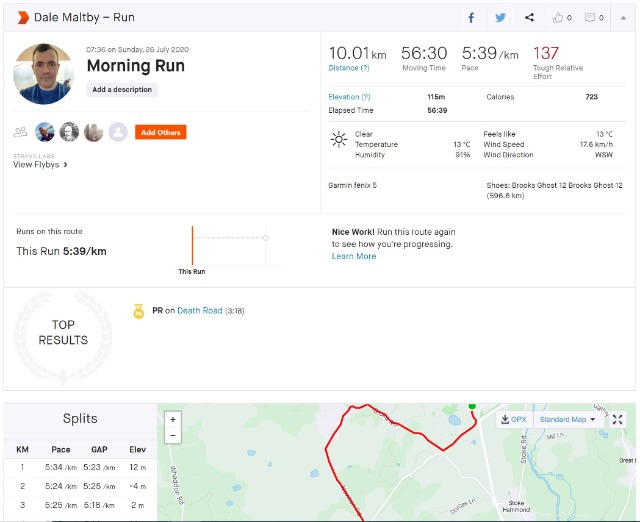Open comments via the speech bubble icon
Image resolution: width=640 pixels, height=522 pixels.
(x=592, y=17)
